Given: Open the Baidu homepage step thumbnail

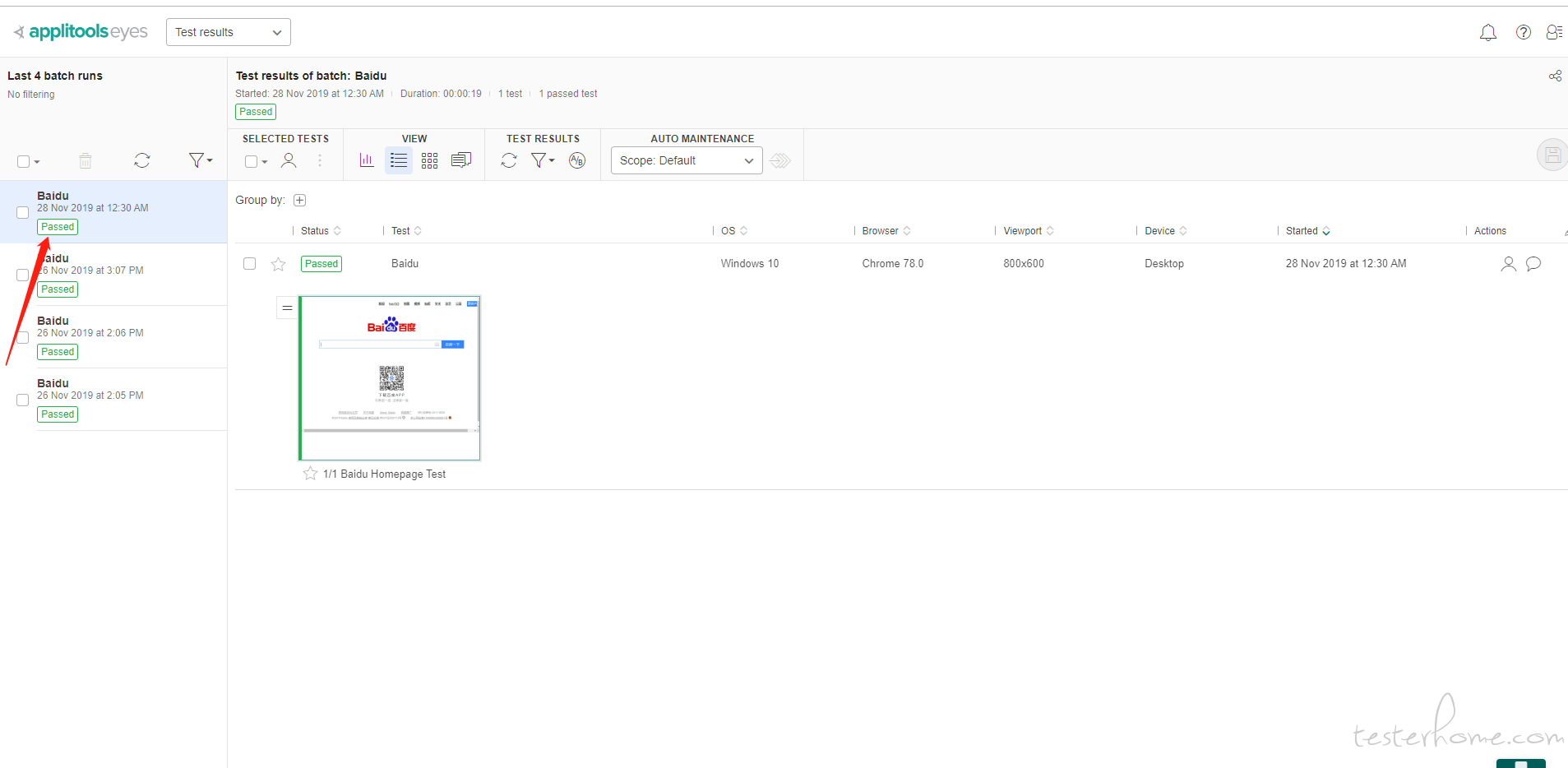Looking at the screenshot, I should [x=390, y=378].
